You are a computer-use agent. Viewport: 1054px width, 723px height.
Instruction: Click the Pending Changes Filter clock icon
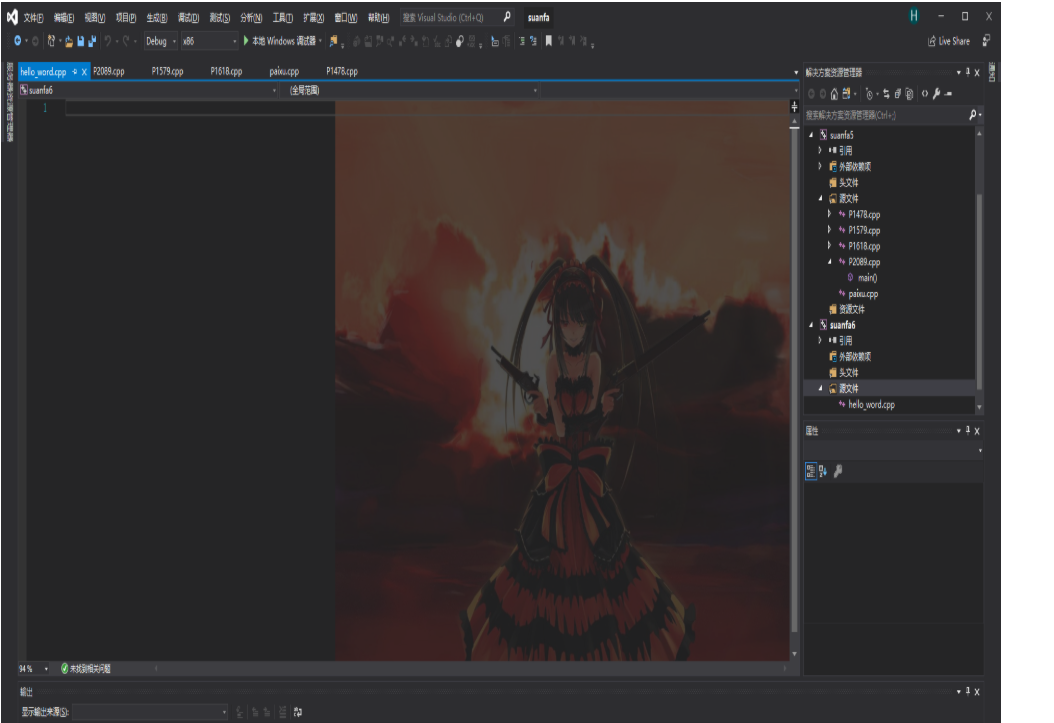point(869,94)
